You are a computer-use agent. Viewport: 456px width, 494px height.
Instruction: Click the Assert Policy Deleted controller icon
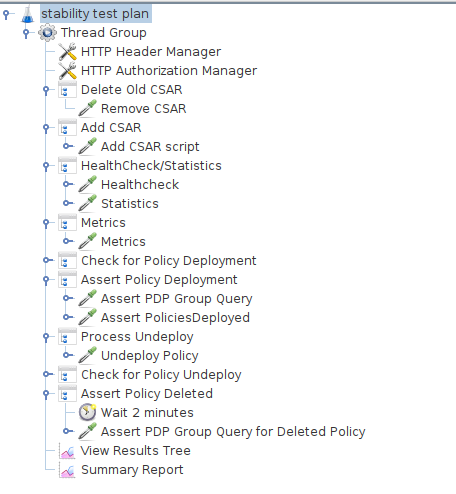67,394
